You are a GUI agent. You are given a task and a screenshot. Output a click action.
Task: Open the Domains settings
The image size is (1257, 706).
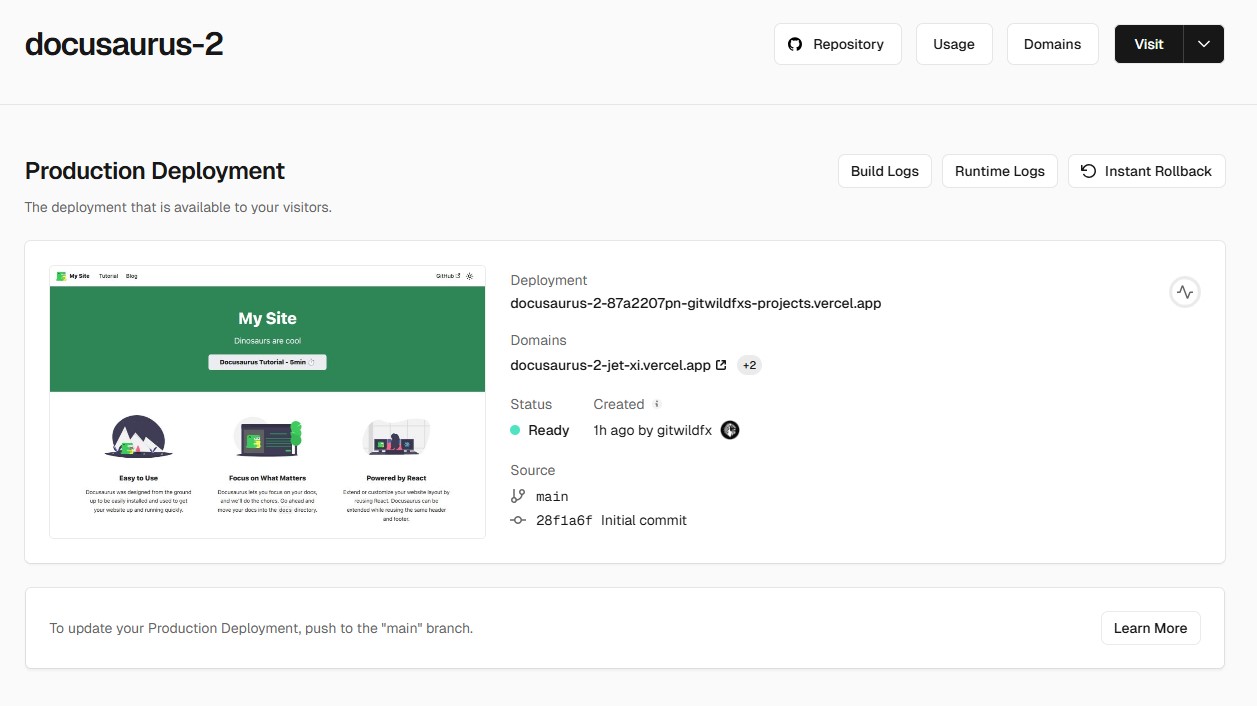click(x=1052, y=44)
